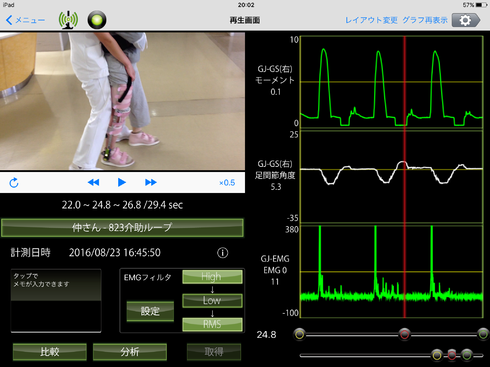Open the settings gear button
Viewport: 490px width, 367px height.
pos(466,20)
